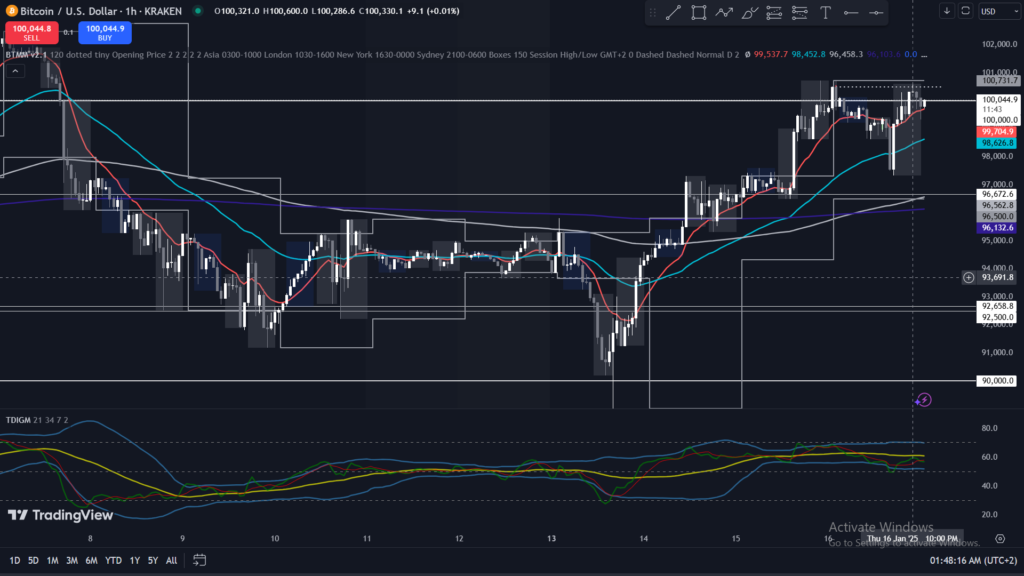This screenshot has width=1024, height=576.
Task: Click the green market status indicator
Action: point(199,11)
